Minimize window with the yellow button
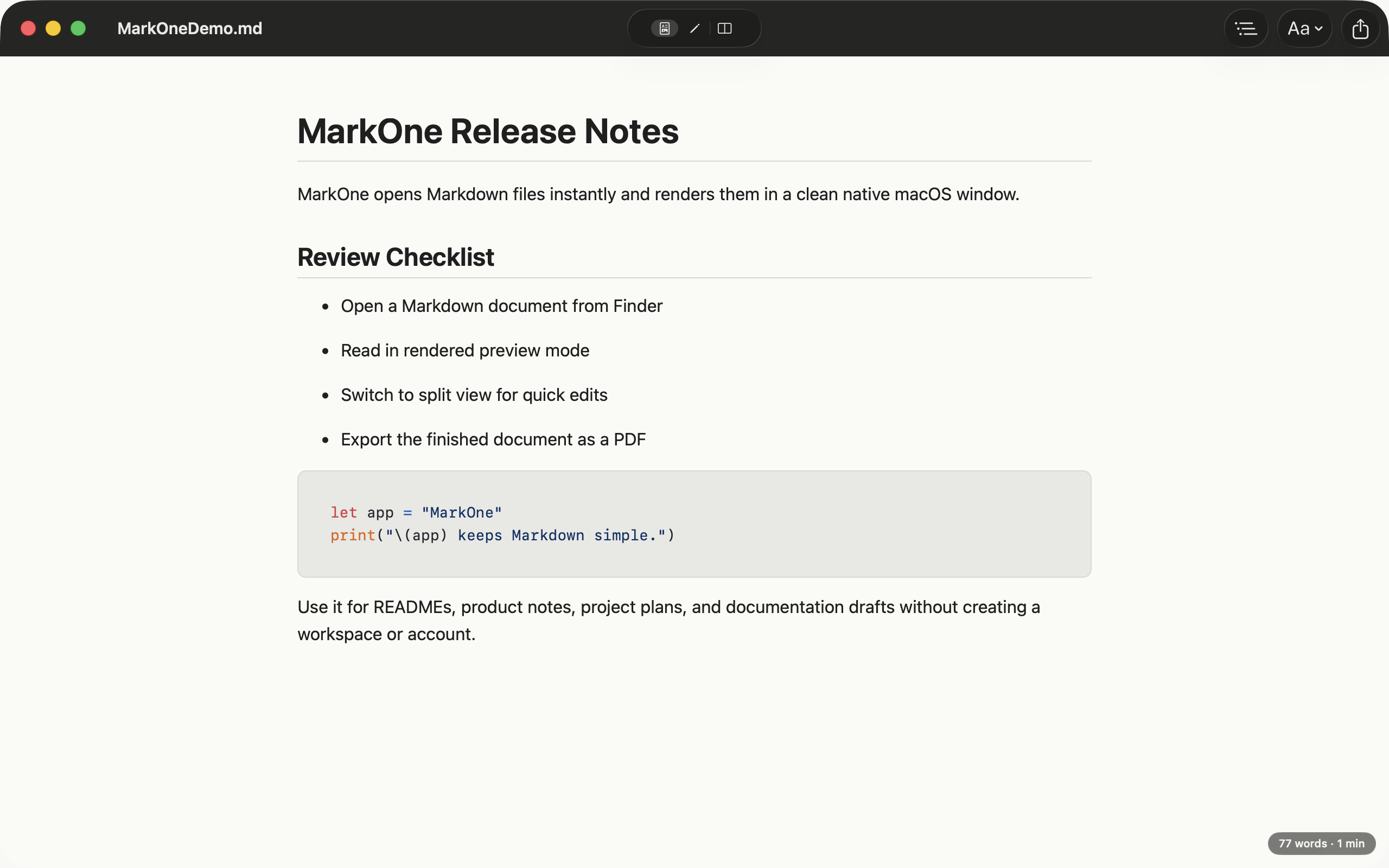The height and width of the screenshot is (868, 1389). pyautogui.click(x=53, y=28)
